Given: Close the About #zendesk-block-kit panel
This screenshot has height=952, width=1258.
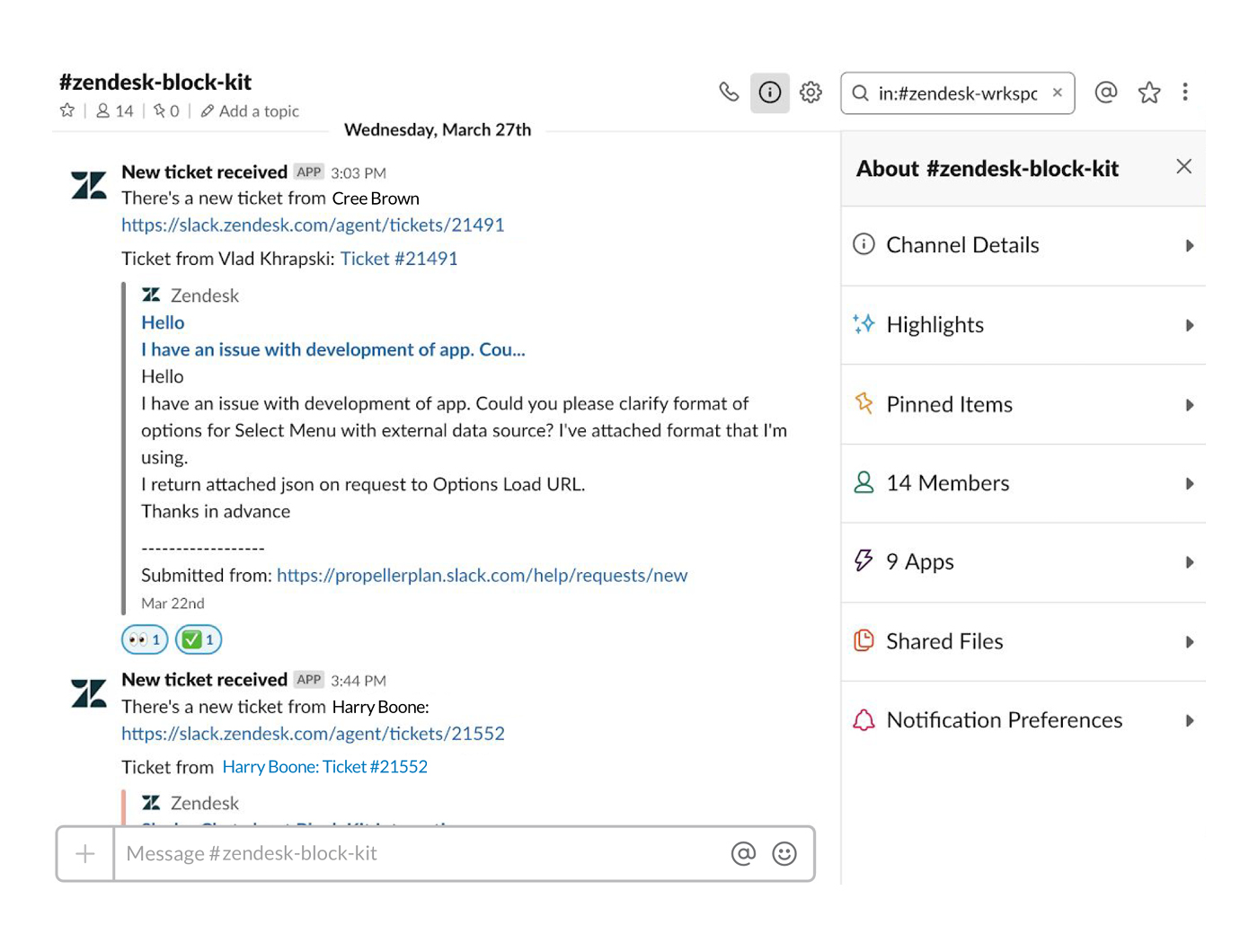Looking at the screenshot, I should pyautogui.click(x=1183, y=166).
